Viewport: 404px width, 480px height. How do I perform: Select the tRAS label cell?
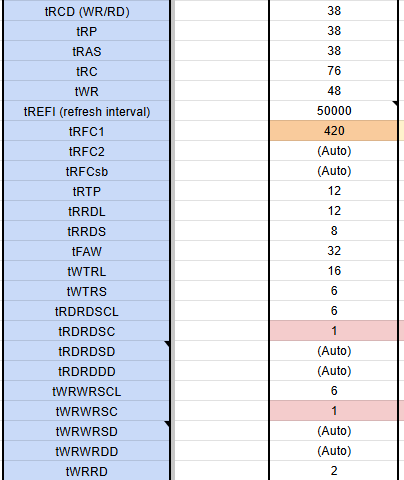pos(87,51)
